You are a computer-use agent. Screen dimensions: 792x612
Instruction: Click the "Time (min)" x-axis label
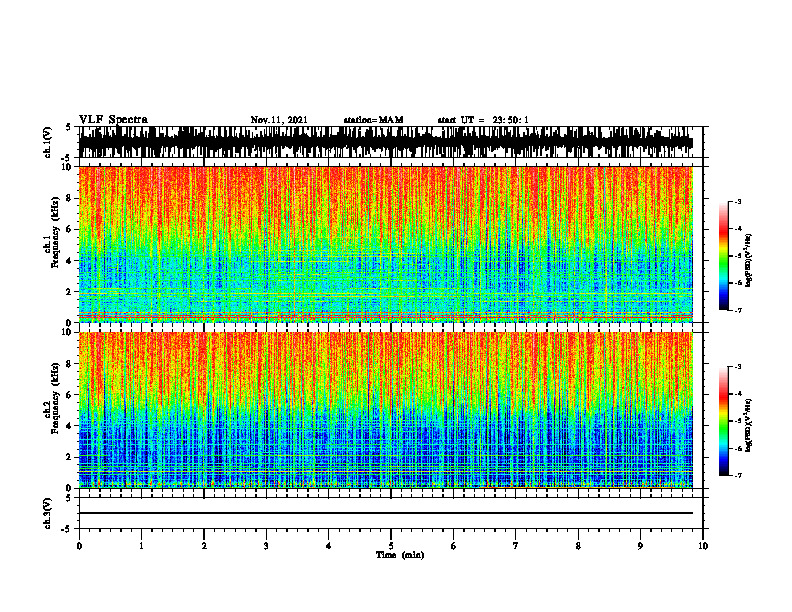tap(400, 555)
